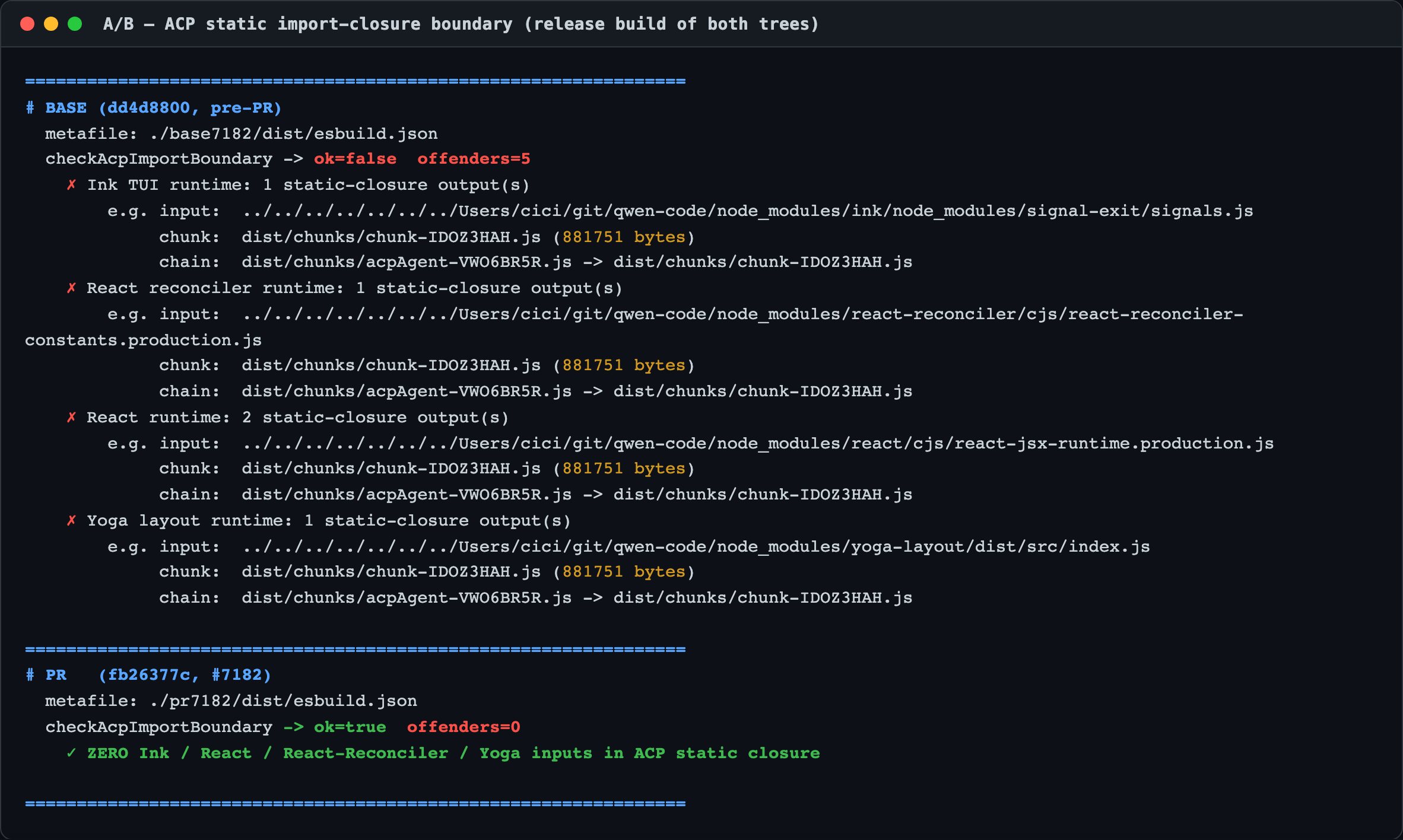The width and height of the screenshot is (1403, 840).
Task: Click the red ✗ beside 'Ink TUI runtime'
Action: click(x=71, y=185)
